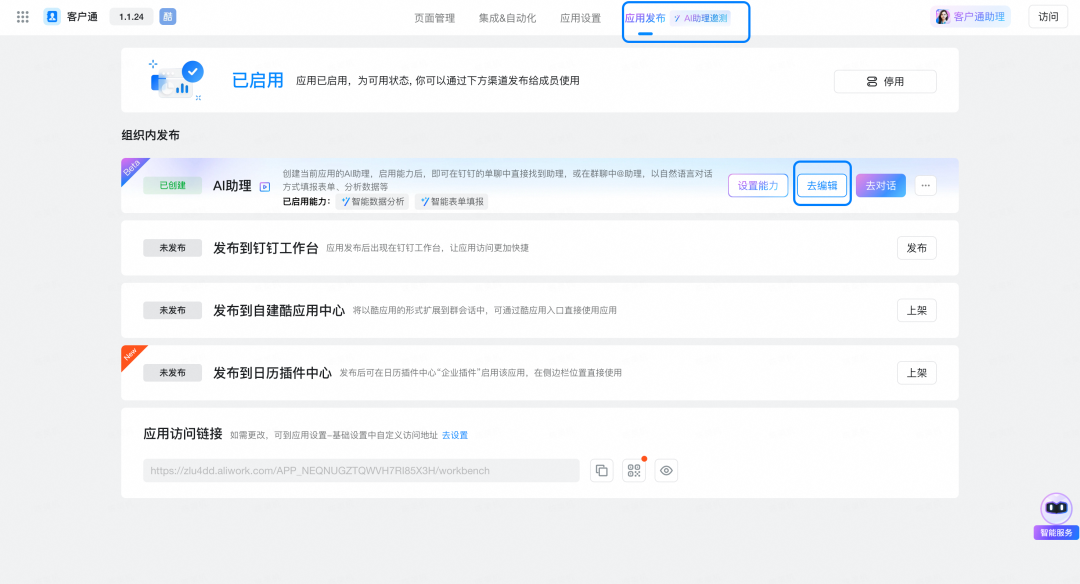Click the AI助理邀测 badge

point(700,18)
